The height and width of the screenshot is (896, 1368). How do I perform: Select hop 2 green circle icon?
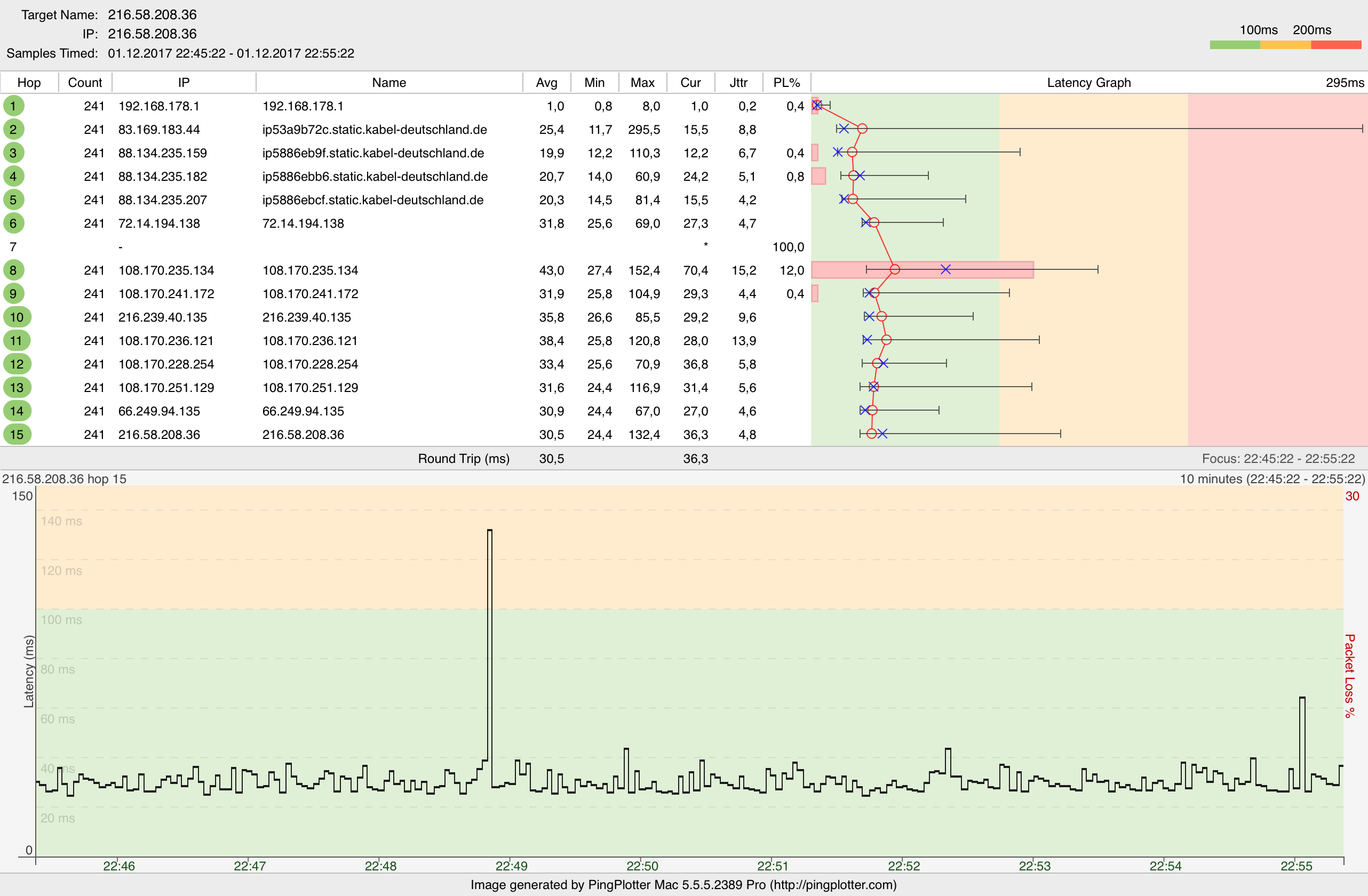13,129
